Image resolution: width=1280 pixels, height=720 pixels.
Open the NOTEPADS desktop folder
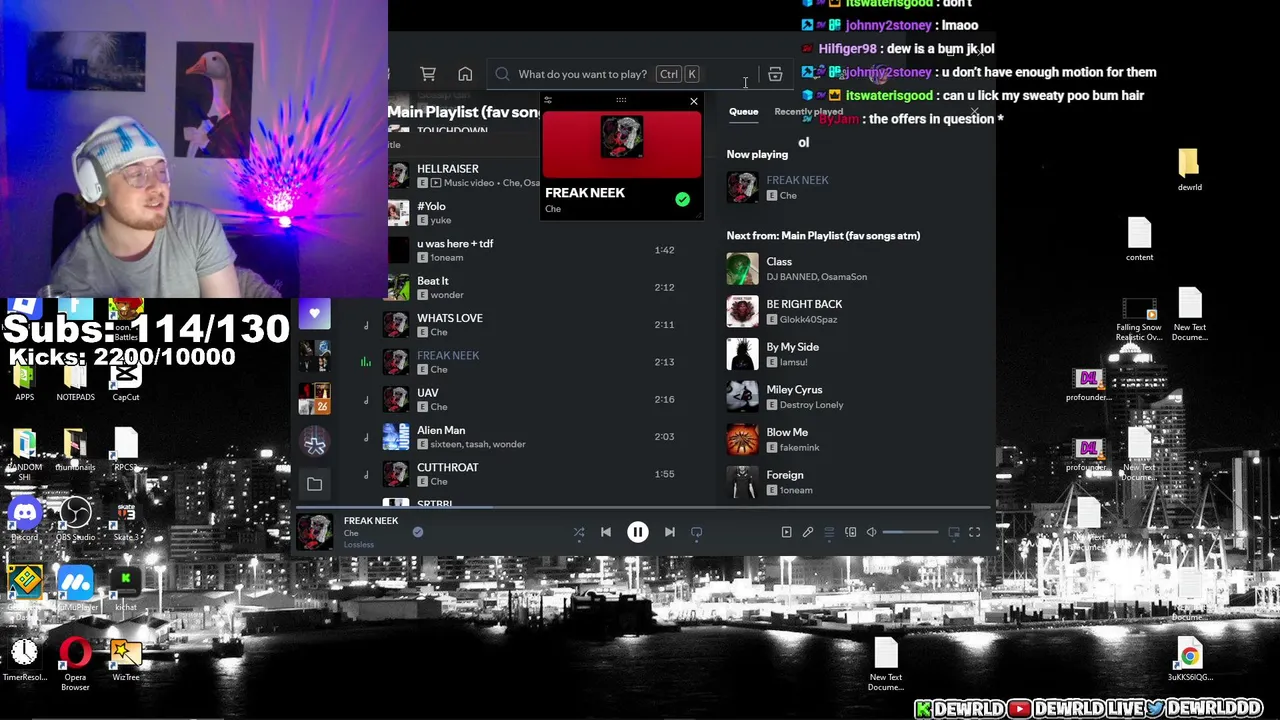point(75,382)
